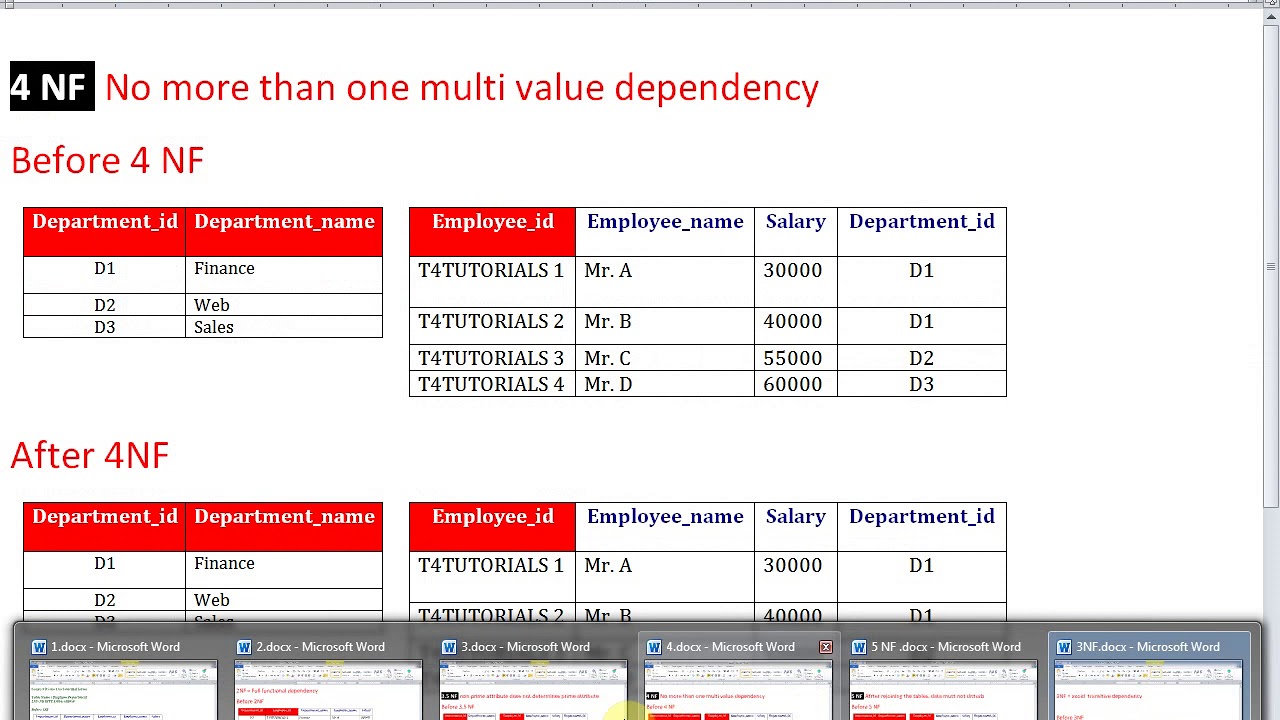The height and width of the screenshot is (720, 1280).
Task: Click the T4TUTORIALS 4 cell
Action: point(491,384)
